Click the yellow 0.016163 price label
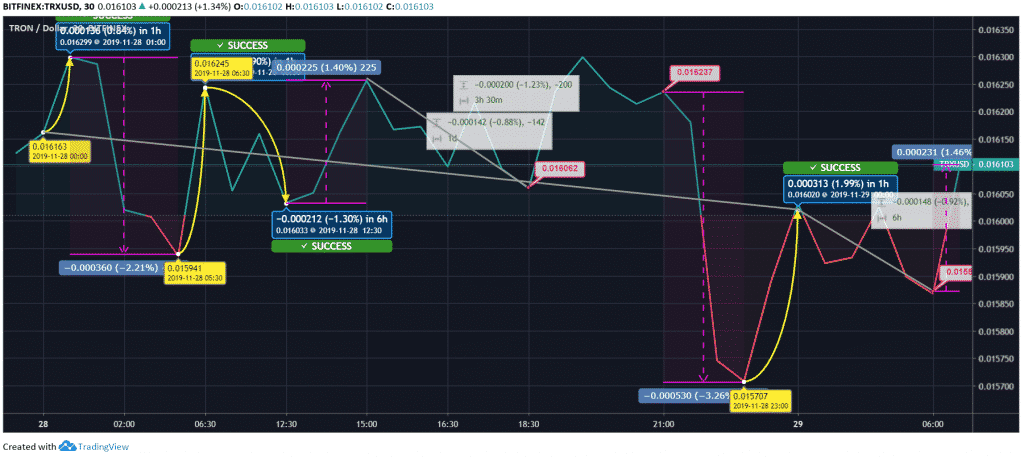Screen dimensions: 1024x459 coord(58,152)
